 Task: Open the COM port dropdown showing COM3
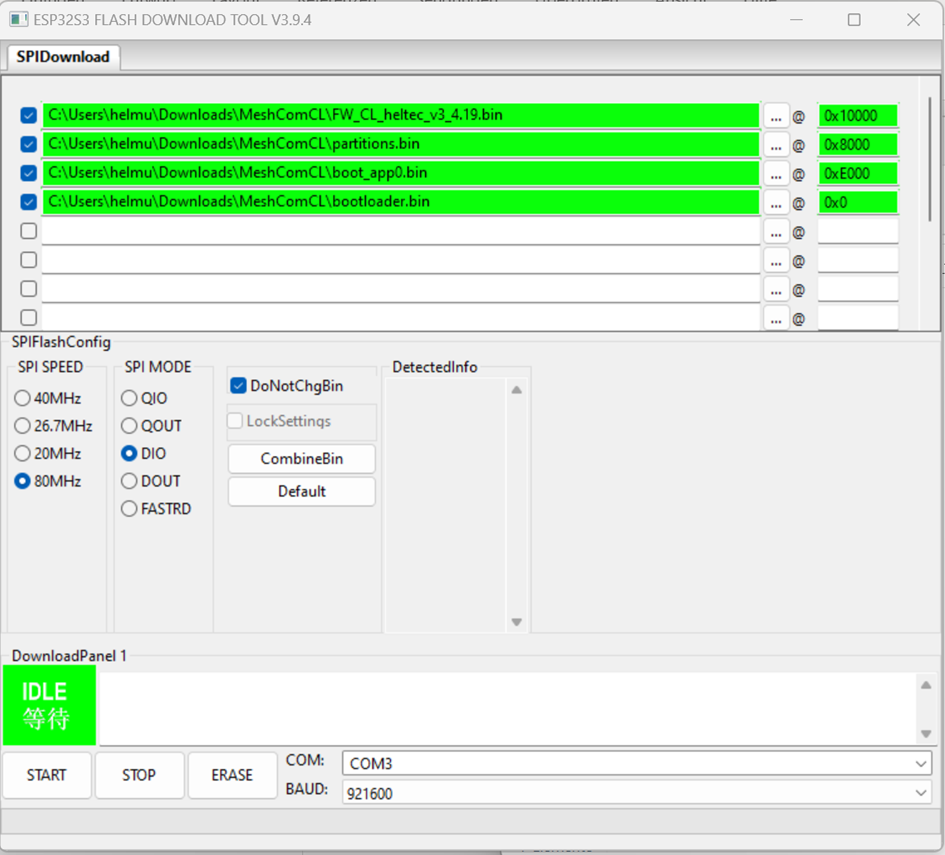click(x=637, y=763)
